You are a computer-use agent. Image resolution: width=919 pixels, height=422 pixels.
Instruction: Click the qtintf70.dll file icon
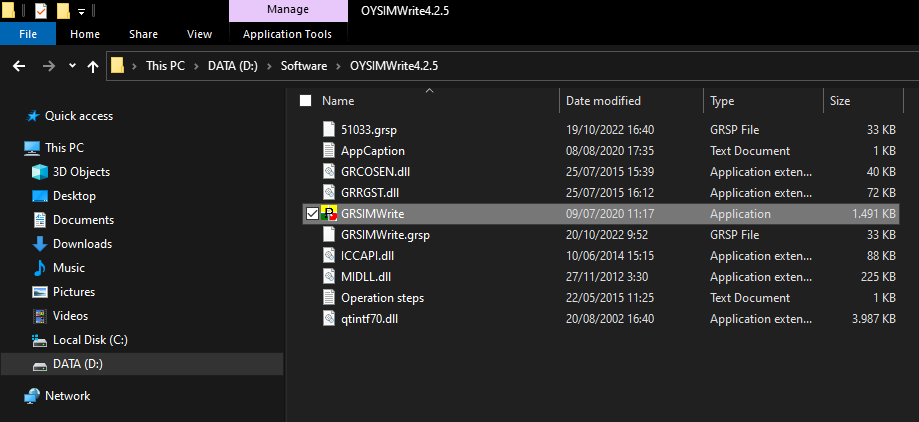[330, 319]
